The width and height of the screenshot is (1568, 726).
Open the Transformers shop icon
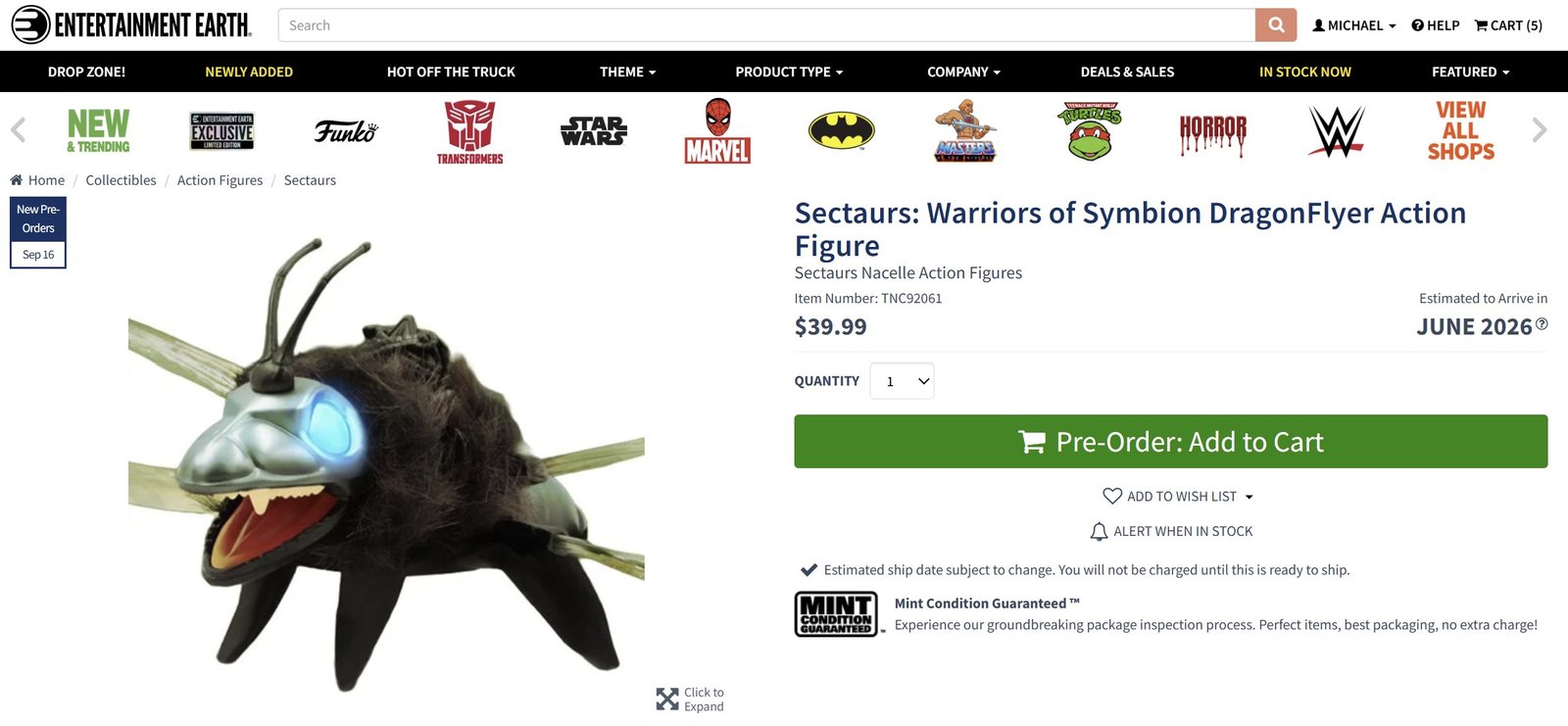(x=469, y=130)
